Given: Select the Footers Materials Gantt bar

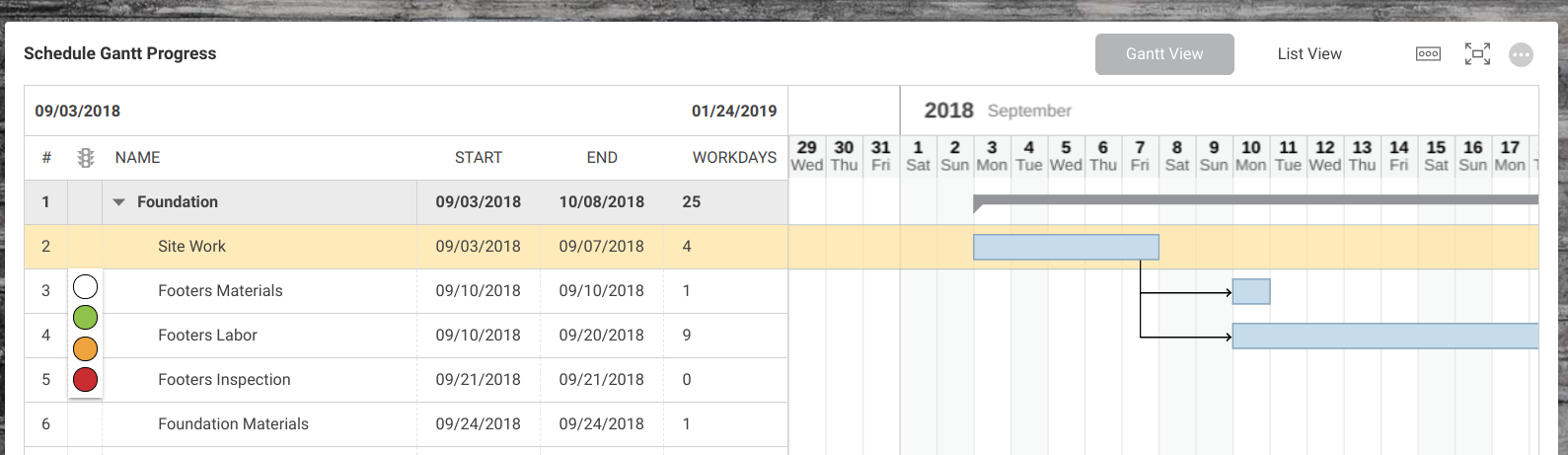Looking at the screenshot, I should (x=1251, y=291).
